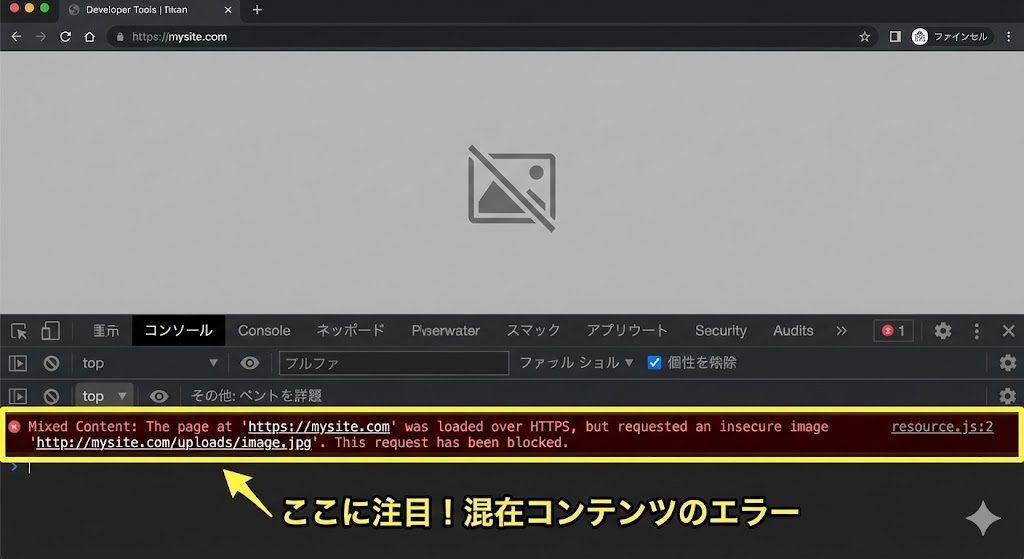This screenshot has height=559, width=1024.
Task: Click the lock icon in address bar
Action: [120, 37]
